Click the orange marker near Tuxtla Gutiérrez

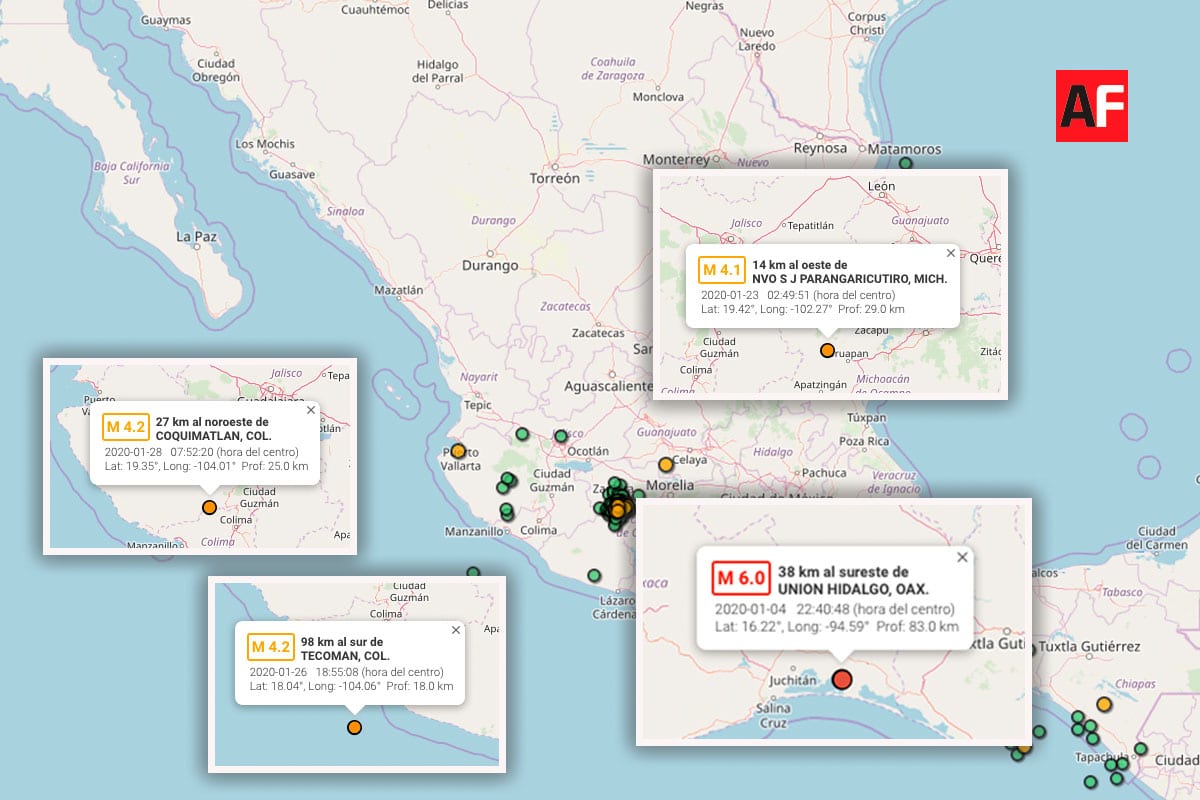(1103, 704)
